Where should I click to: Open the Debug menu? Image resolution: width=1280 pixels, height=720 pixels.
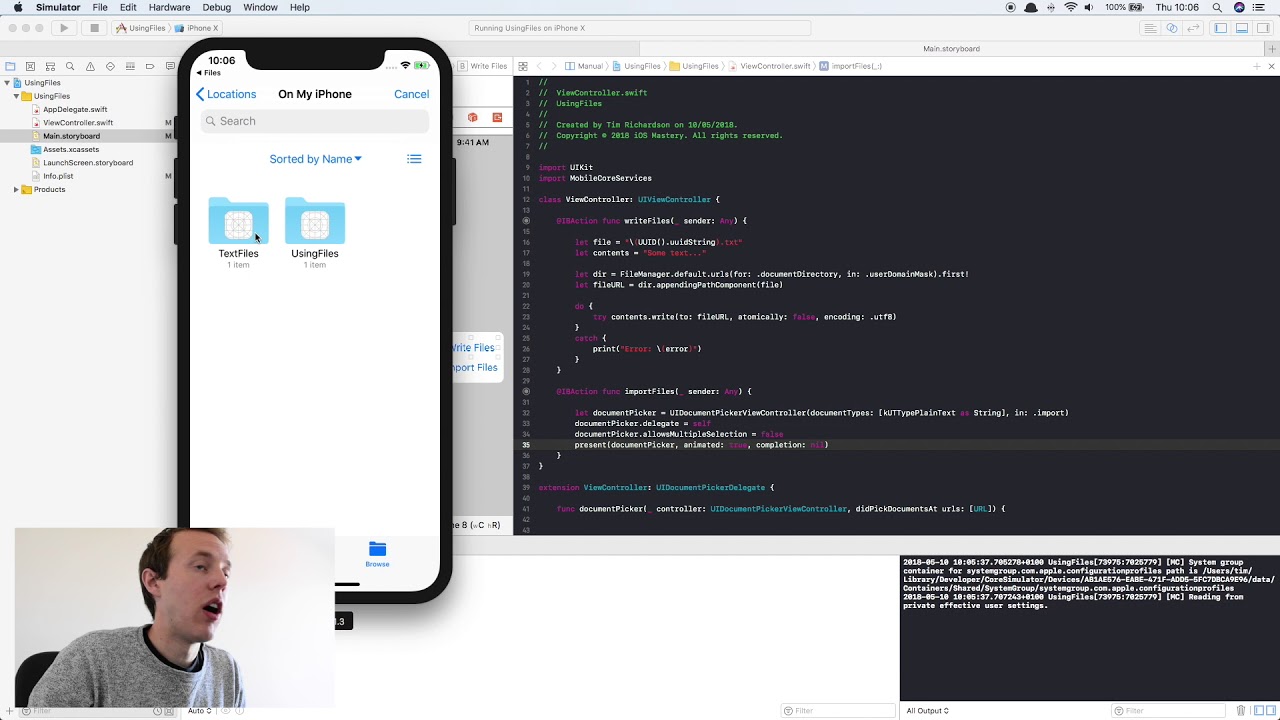pyautogui.click(x=216, y=7)
